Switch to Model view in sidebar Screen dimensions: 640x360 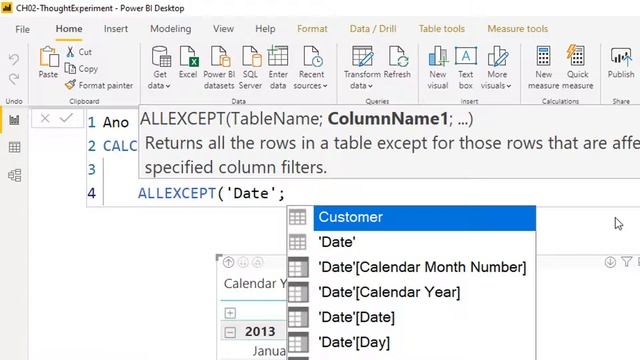[x=14, y=176]
